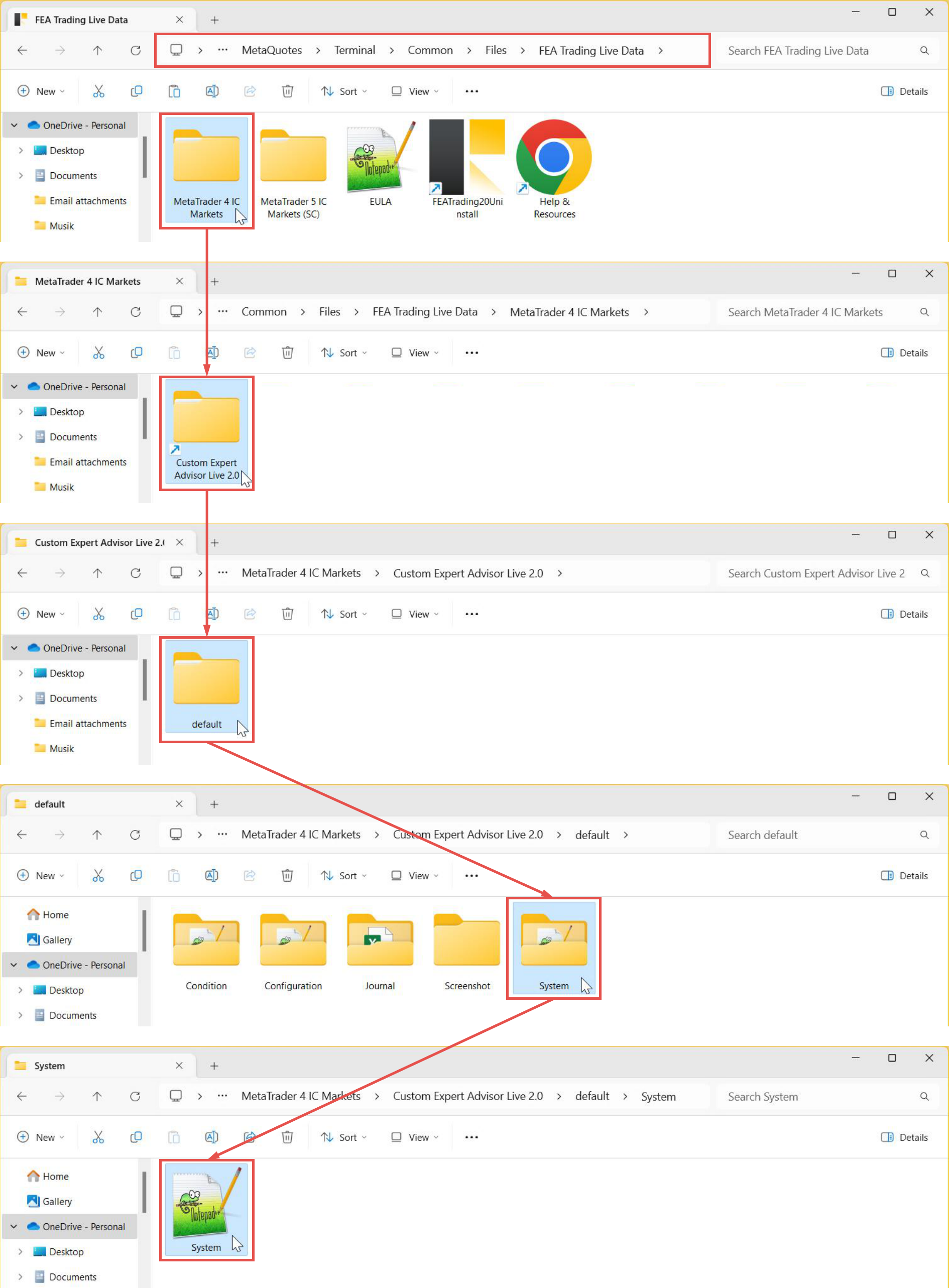Click Custom Expert Advisor Live 2.0 breadcrumb in default window
Image resolution: width=949 pixels, height=1288 pixels.
(467, 835)
